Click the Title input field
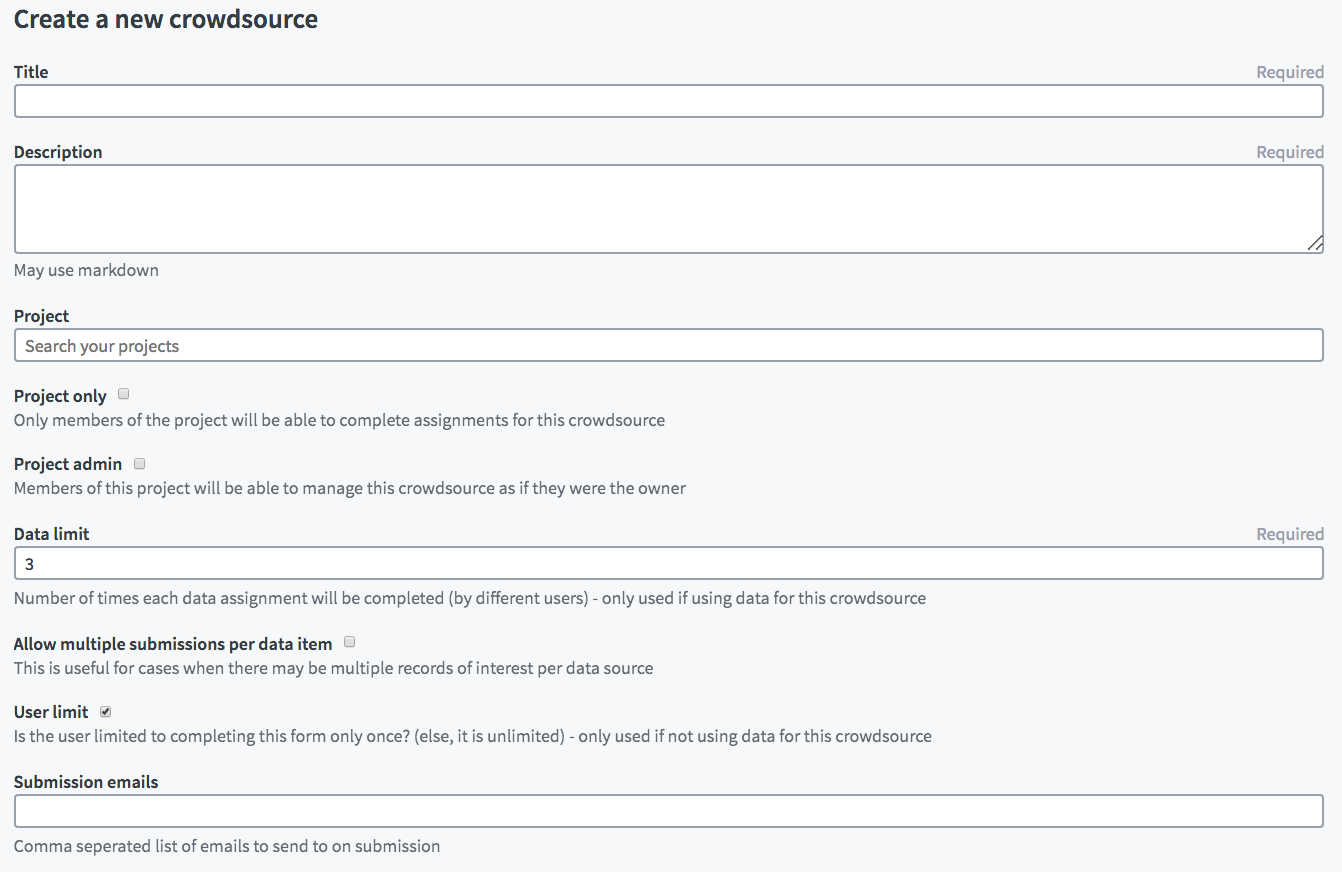This screenshot has width=1342, height=872. coord(668,101)
